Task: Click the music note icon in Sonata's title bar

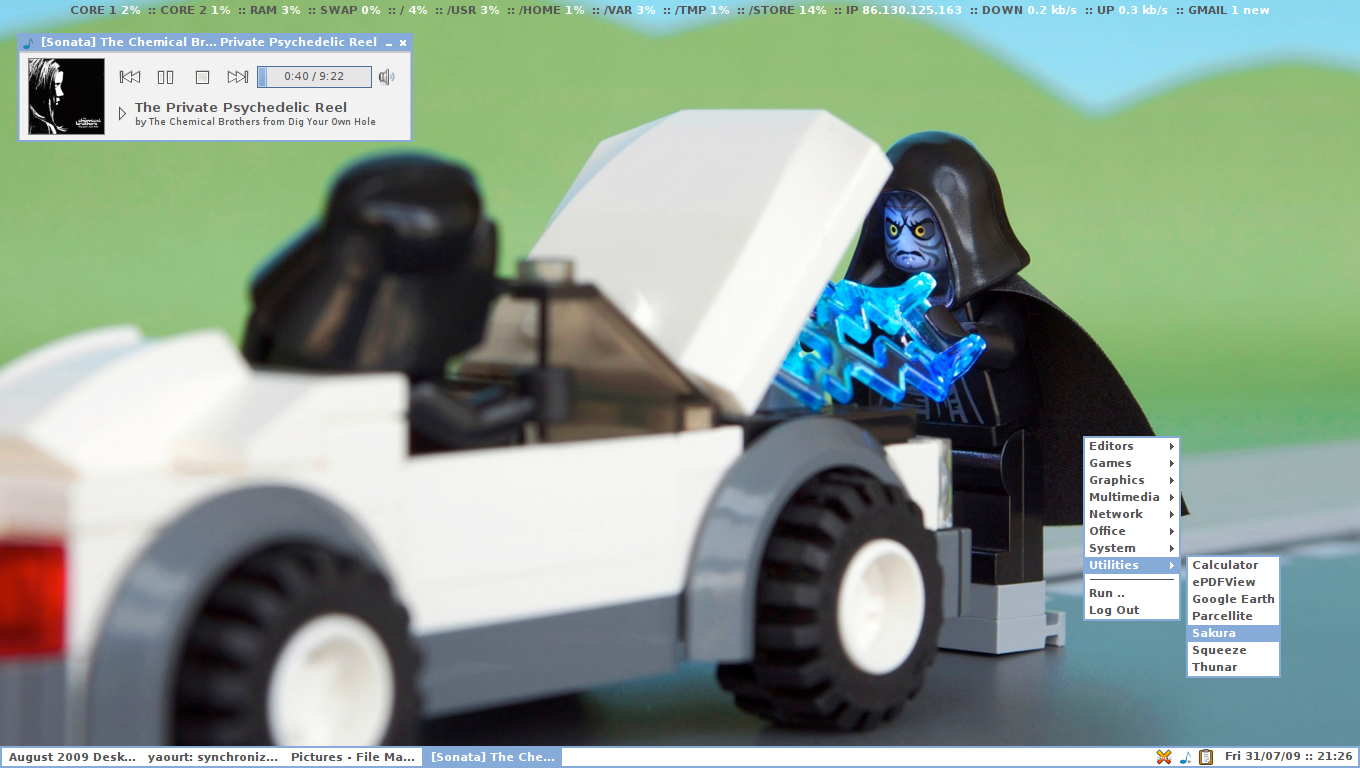Action: point(29,43)
